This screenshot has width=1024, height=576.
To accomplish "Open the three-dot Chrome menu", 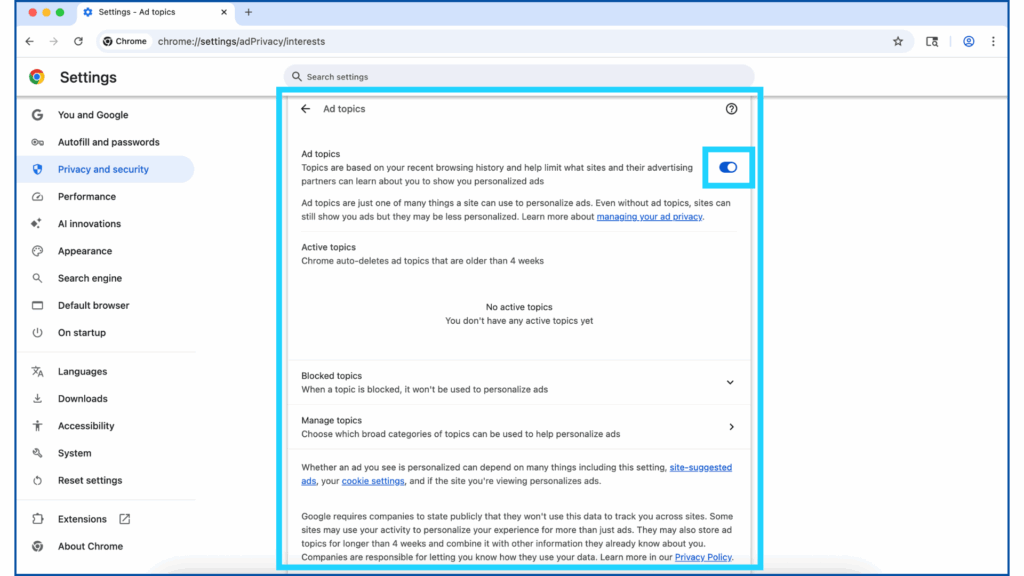I will point(993,42).
